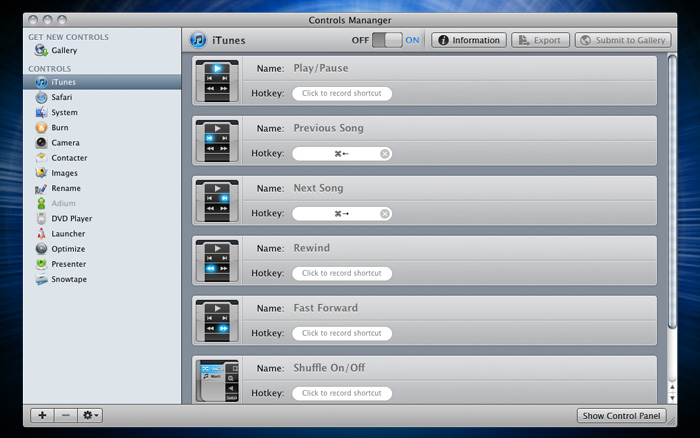The height and width of the screenshot is (438, 700).
Task: Open the Burn control set
Action: pyautogui.click(x=102, y=128)
